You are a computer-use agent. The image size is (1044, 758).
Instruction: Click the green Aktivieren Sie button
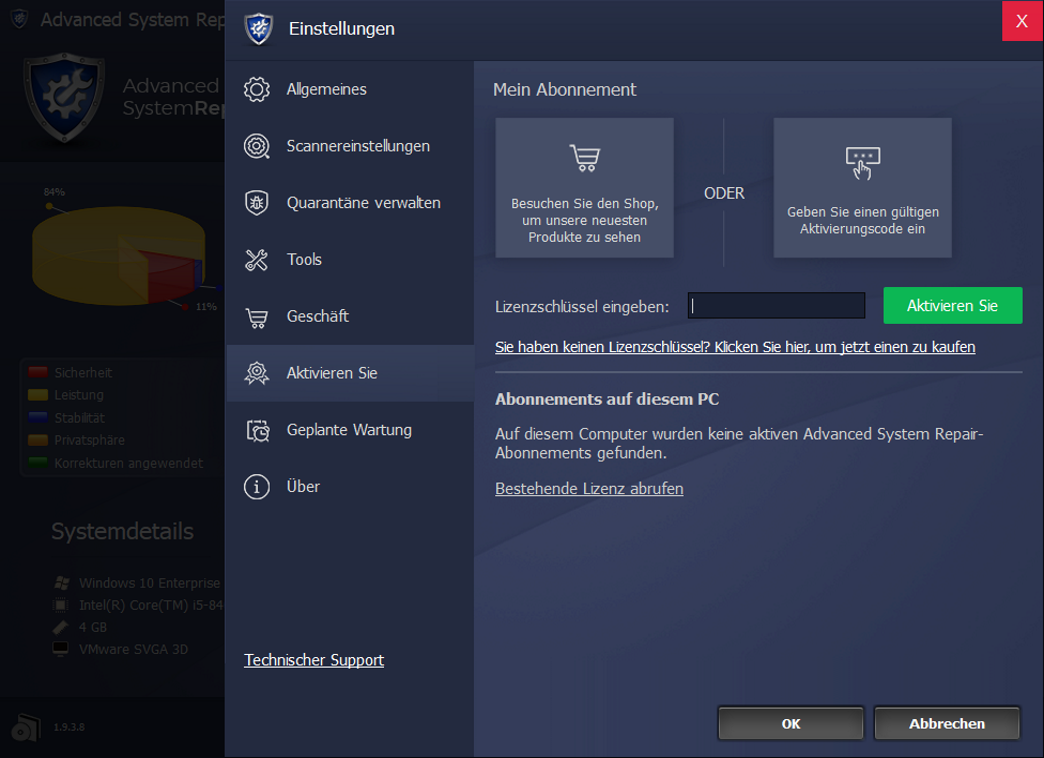point(953,306)
